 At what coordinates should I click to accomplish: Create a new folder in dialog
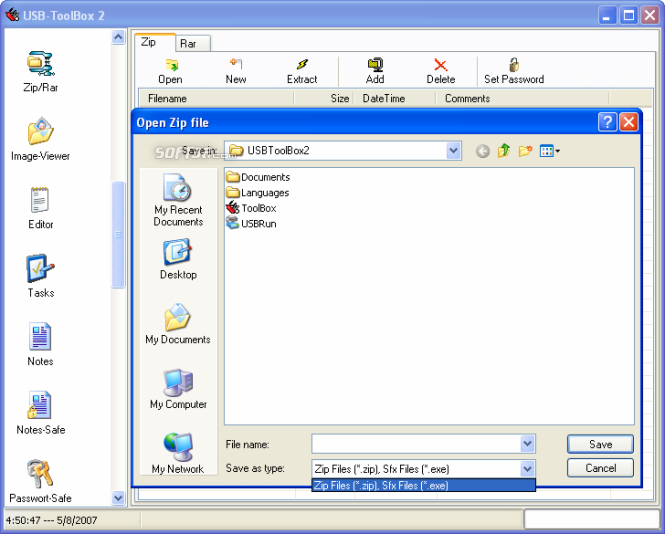click(525, 151)
